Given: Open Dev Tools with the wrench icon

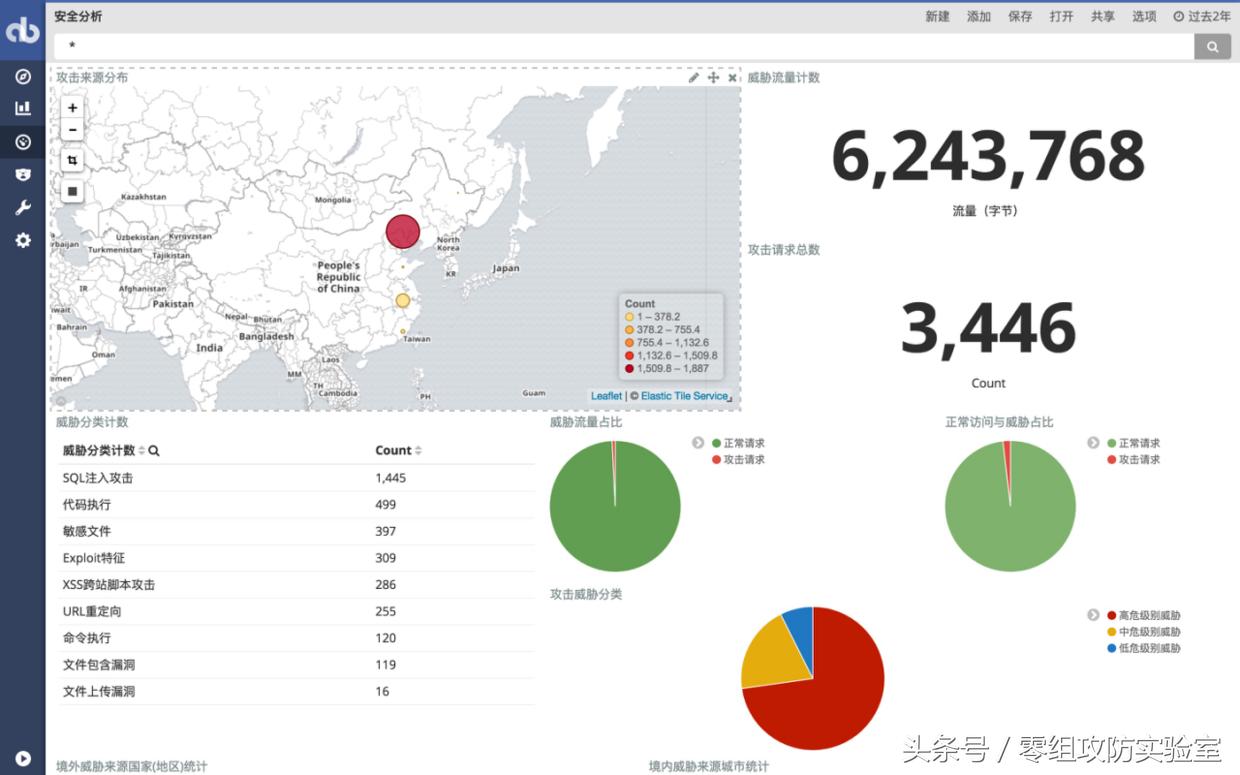Looking at the screenshot, I should tap(22, 207).
